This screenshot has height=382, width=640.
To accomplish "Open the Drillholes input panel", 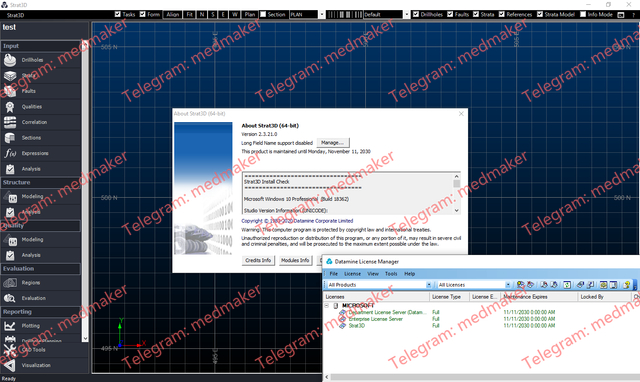I will [40, 60].
